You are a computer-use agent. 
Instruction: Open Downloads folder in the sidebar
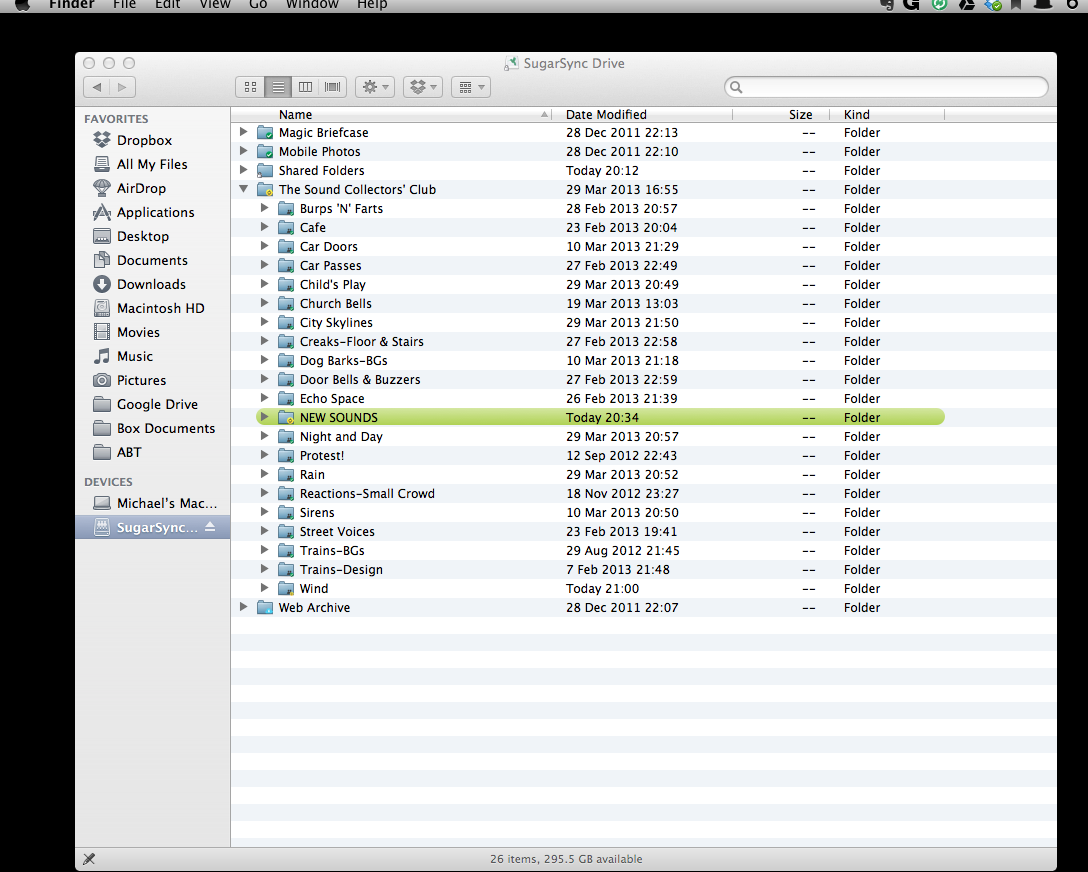151,284
